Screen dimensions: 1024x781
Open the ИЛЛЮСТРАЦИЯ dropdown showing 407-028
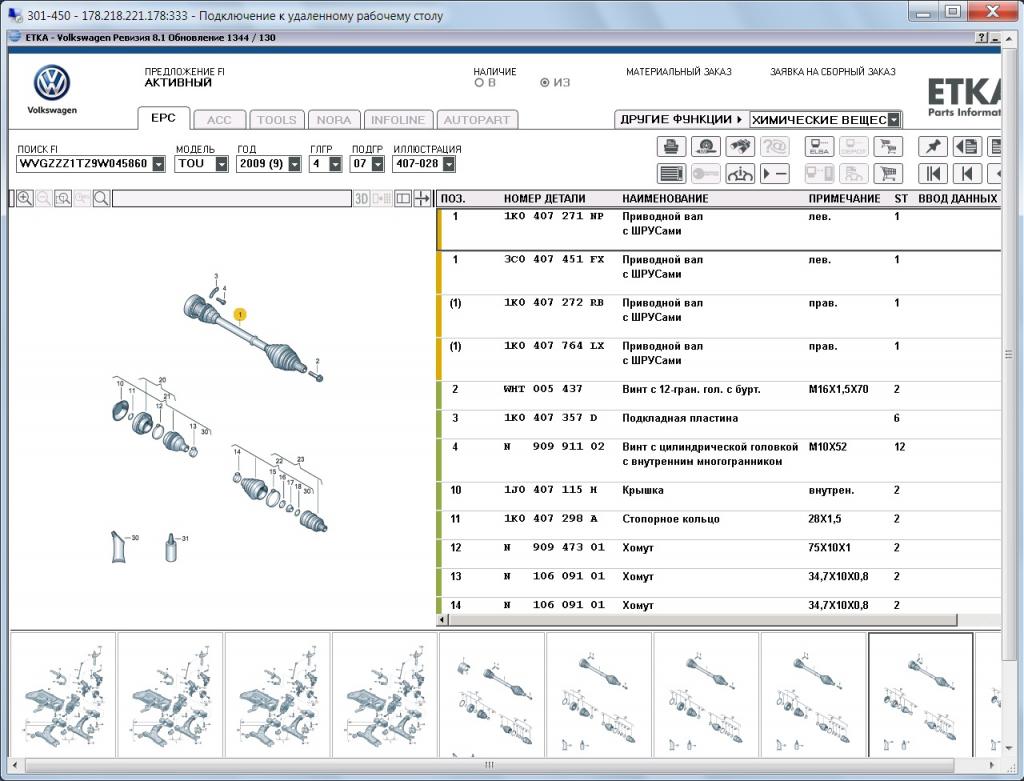(449, 164)
